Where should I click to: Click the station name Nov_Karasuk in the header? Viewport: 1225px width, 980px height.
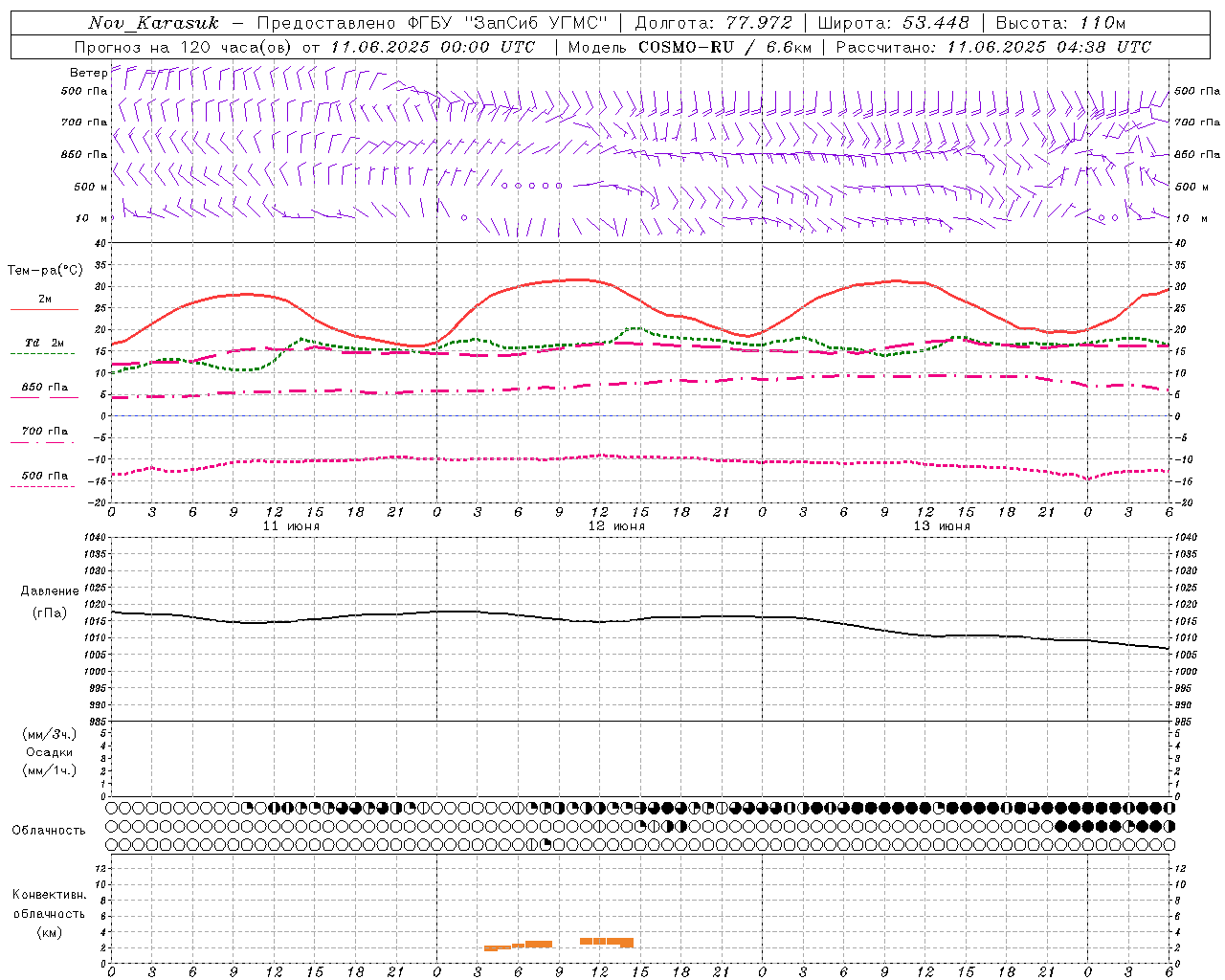tap(153, 23)
